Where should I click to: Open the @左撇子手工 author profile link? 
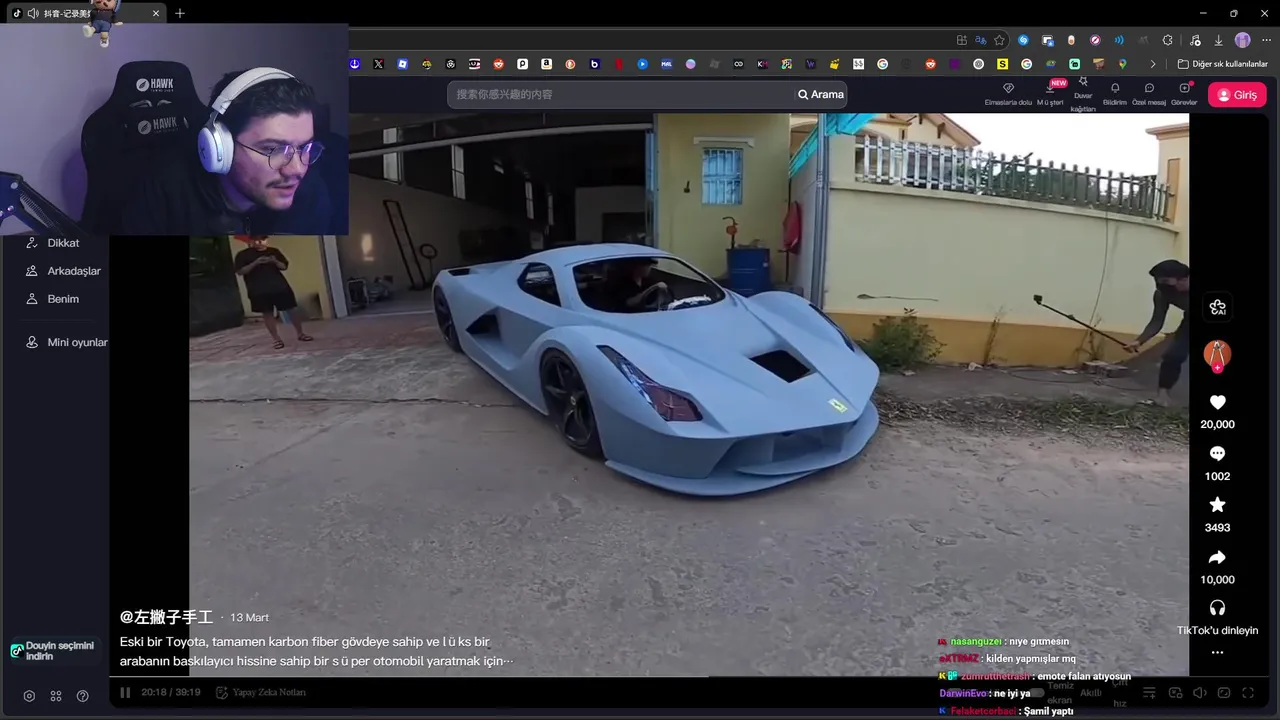[166, 617]
